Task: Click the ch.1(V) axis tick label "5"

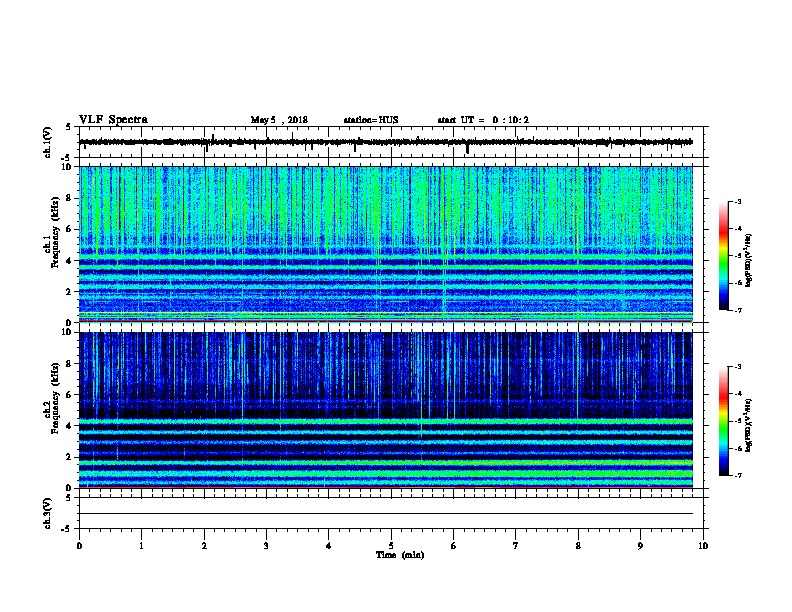Action: point(69,127)
